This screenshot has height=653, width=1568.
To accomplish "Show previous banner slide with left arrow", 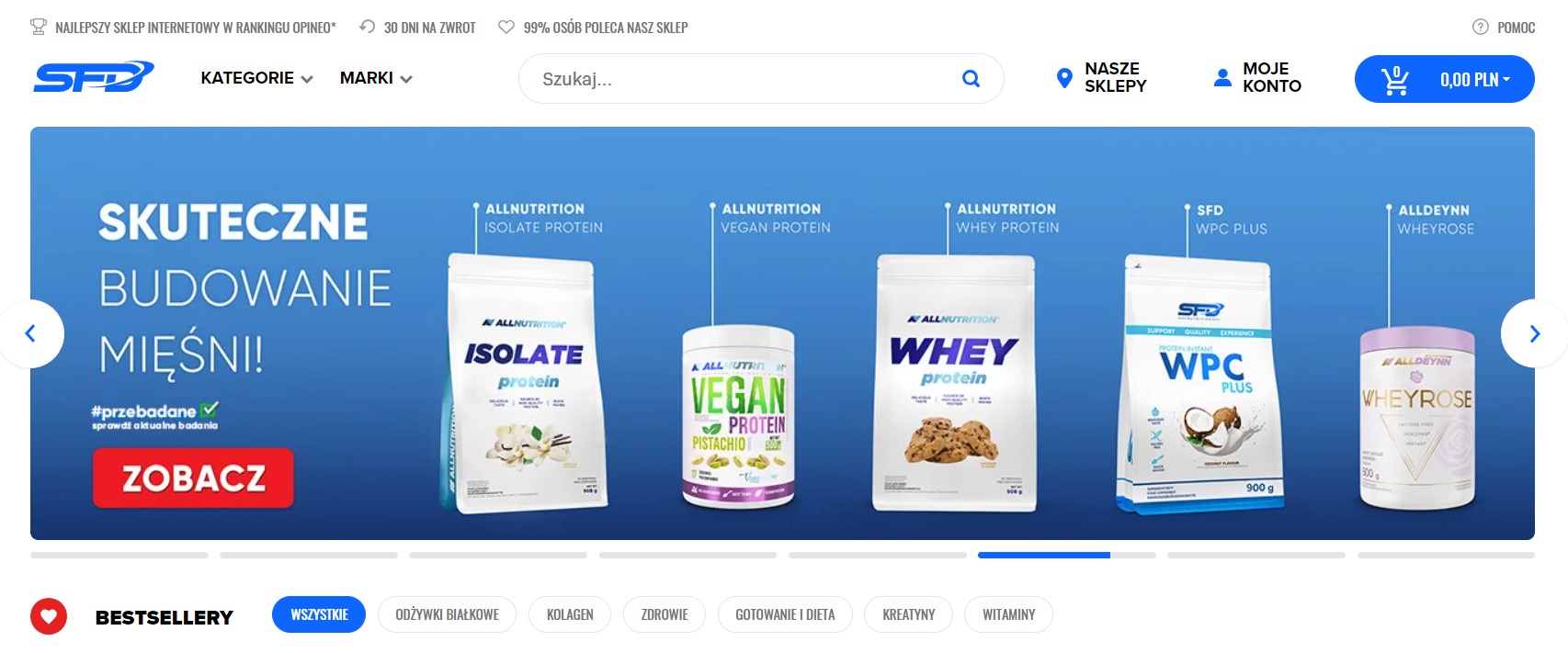I will (x=30, y=333).
